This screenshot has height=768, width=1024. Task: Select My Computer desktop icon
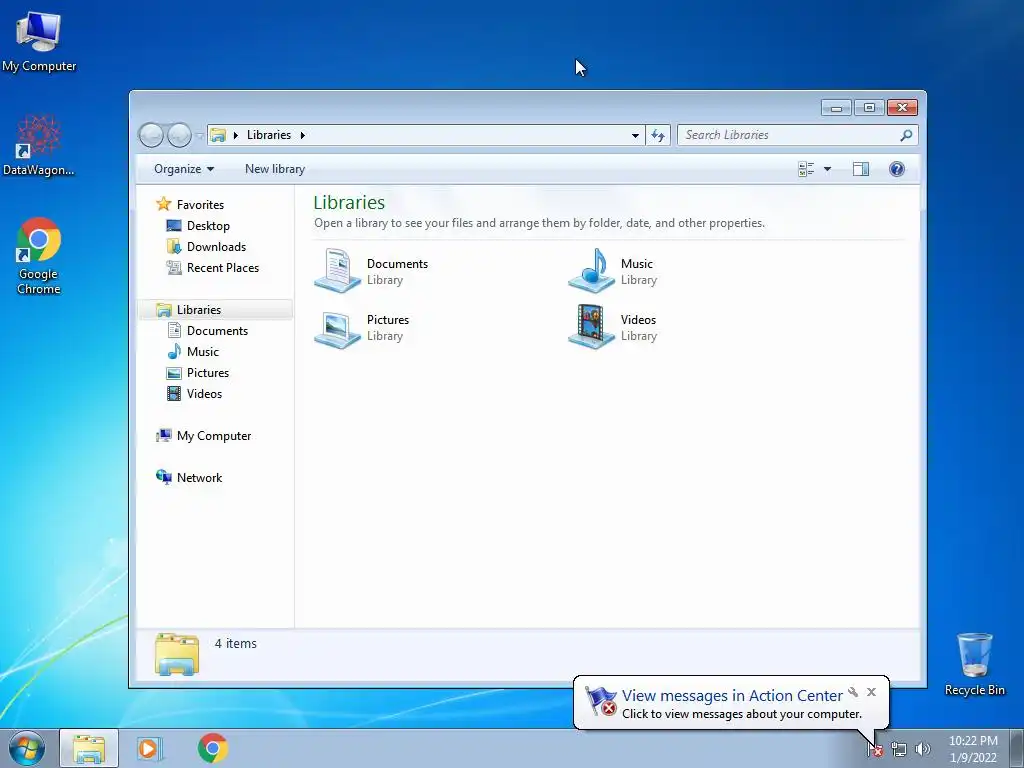(x=39, y=41)
